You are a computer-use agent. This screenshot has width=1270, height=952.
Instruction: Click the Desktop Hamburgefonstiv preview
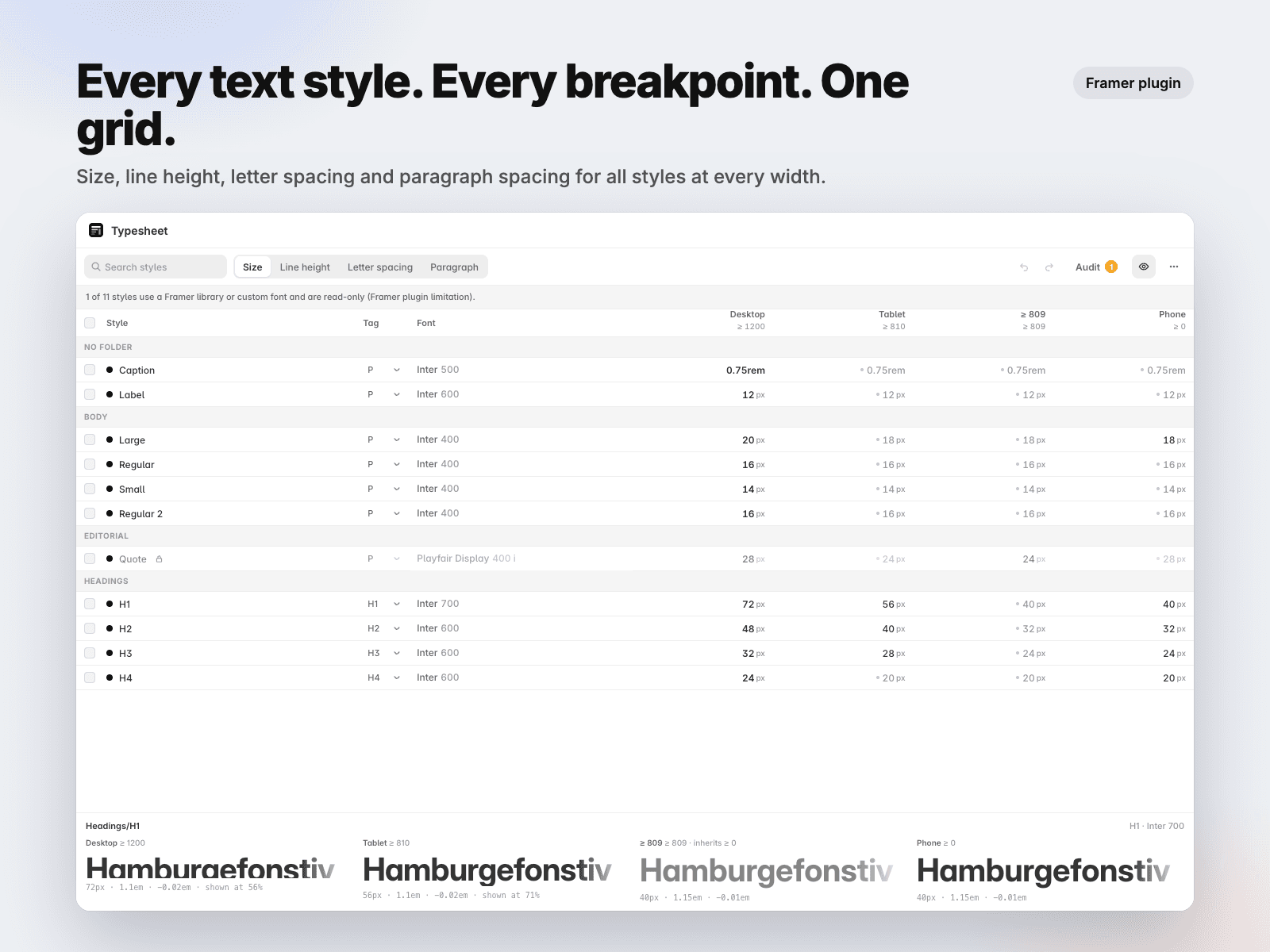click(210, 869)
